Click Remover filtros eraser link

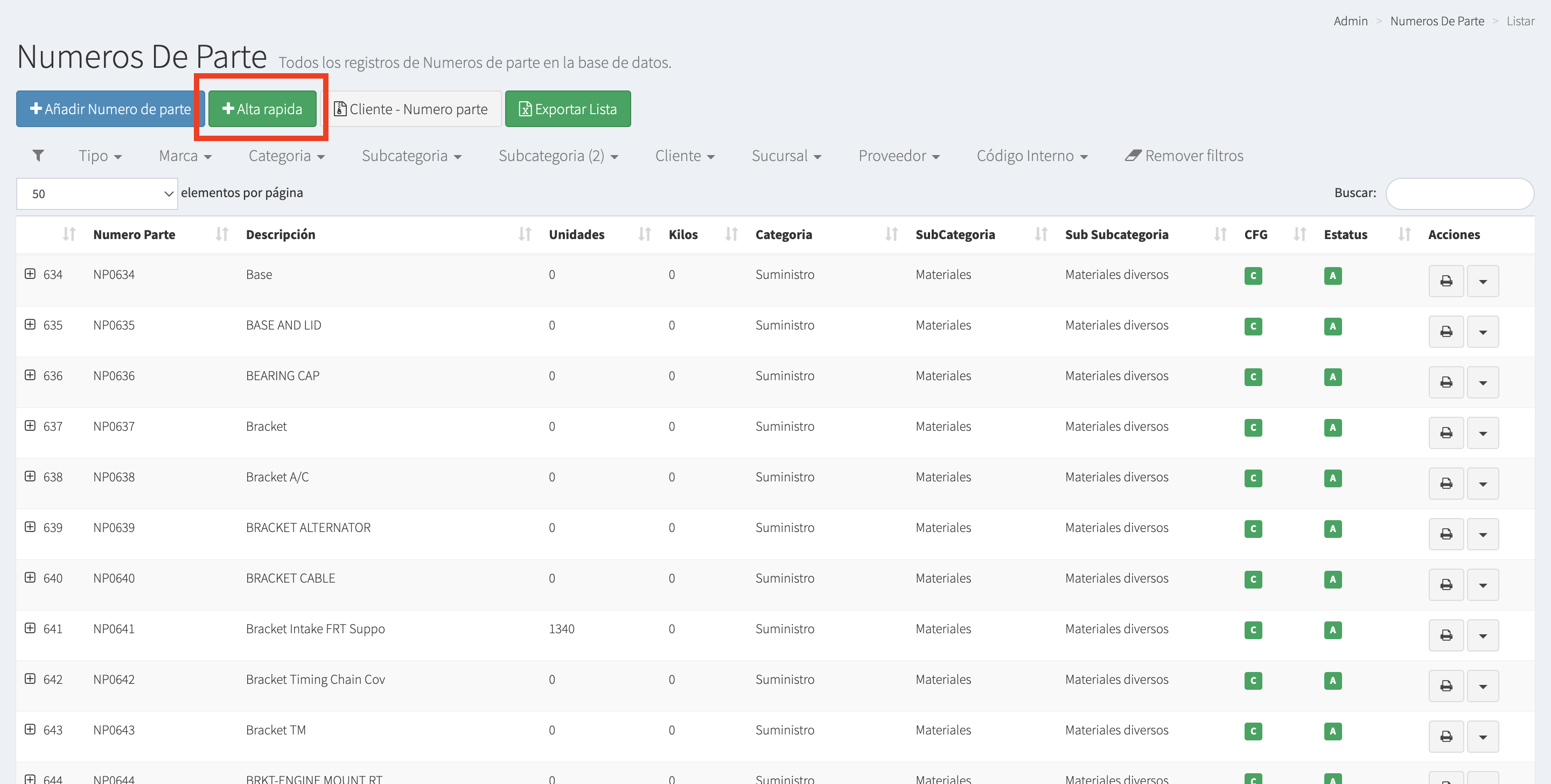pyautogui.click(x=1184, y=156)
